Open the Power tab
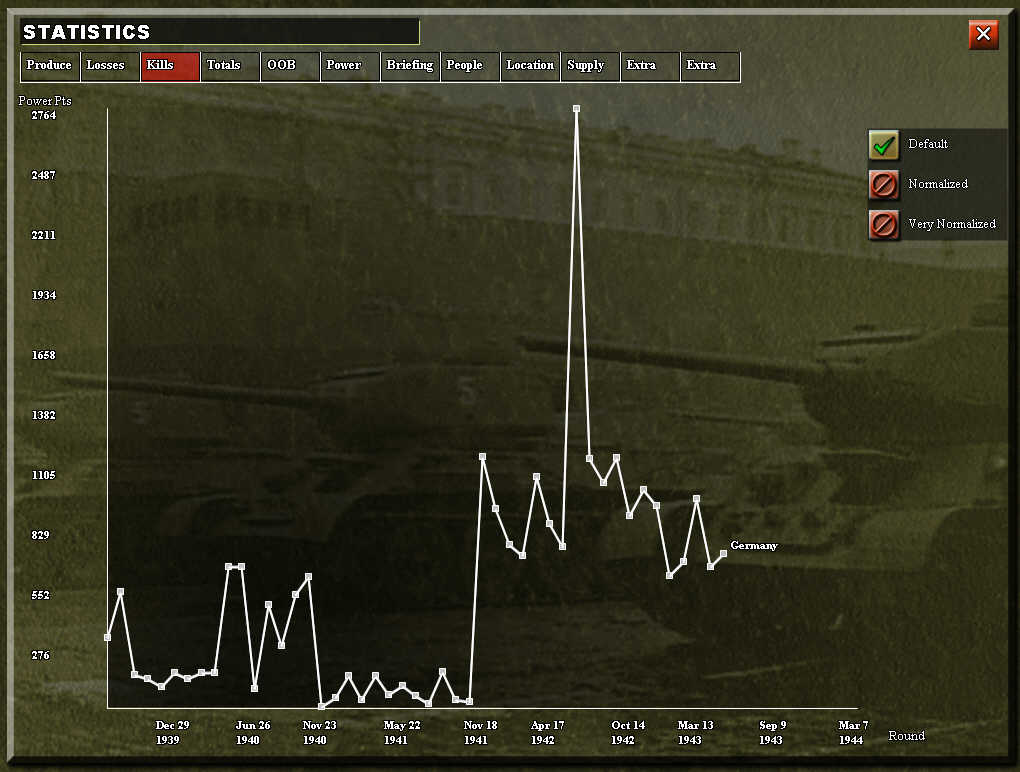This screenshot has height=772, width=1020. click(x=350, y=66)
